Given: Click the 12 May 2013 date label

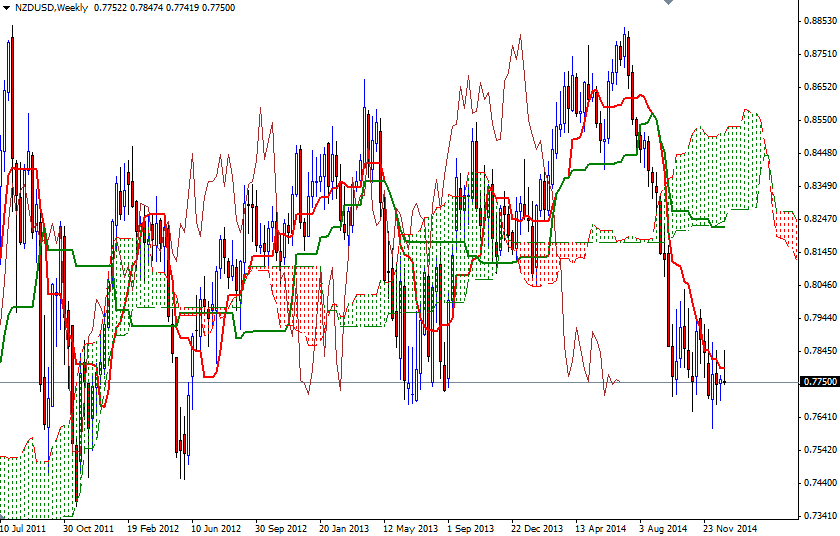Looking at the screenshot, I should coord(410,529).
